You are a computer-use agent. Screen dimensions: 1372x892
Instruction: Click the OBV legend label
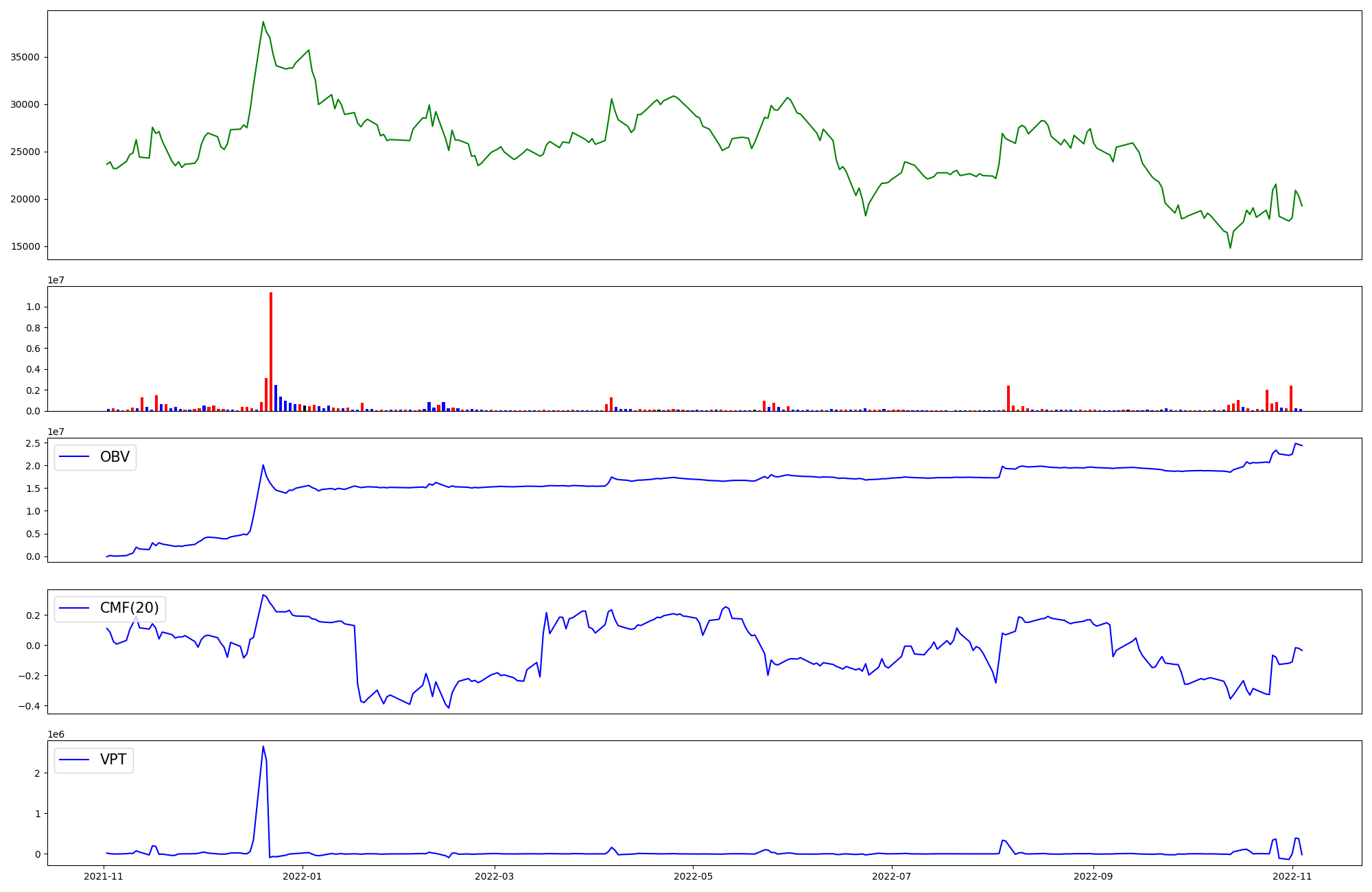click(115, 457)
